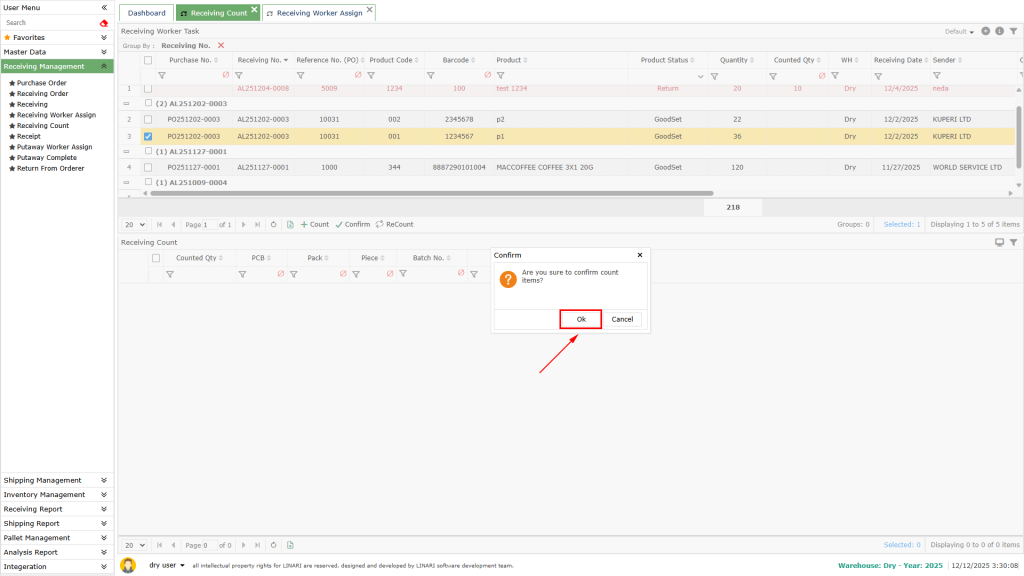Click the sidebar Search input field
The width and height of the screenshot is (1024, 576).
coord(48,22)
